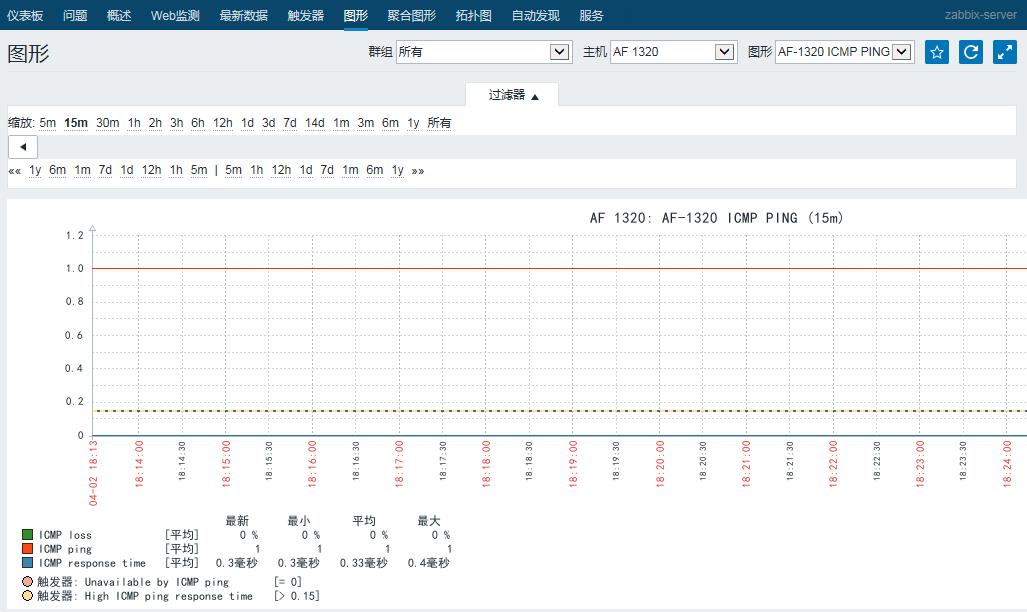
Task: Open 自动发现 menu
Action: [x=536, y=16]
